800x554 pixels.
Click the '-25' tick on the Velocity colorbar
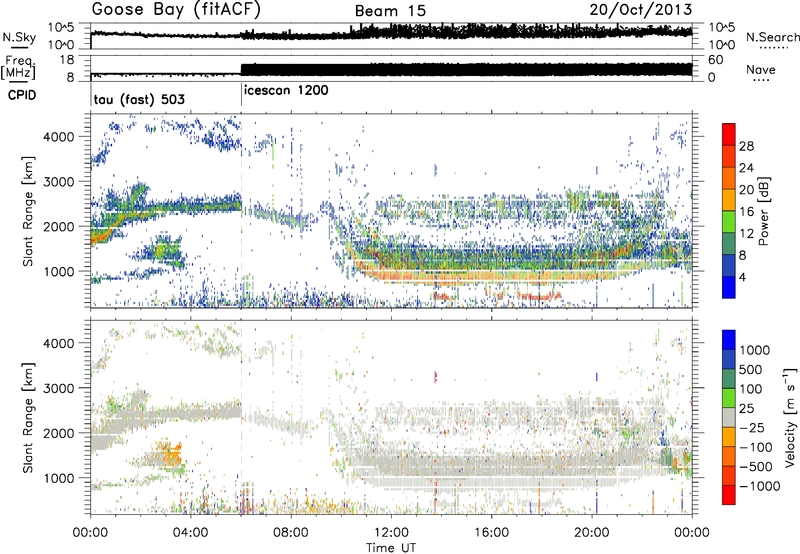point(752,428)
